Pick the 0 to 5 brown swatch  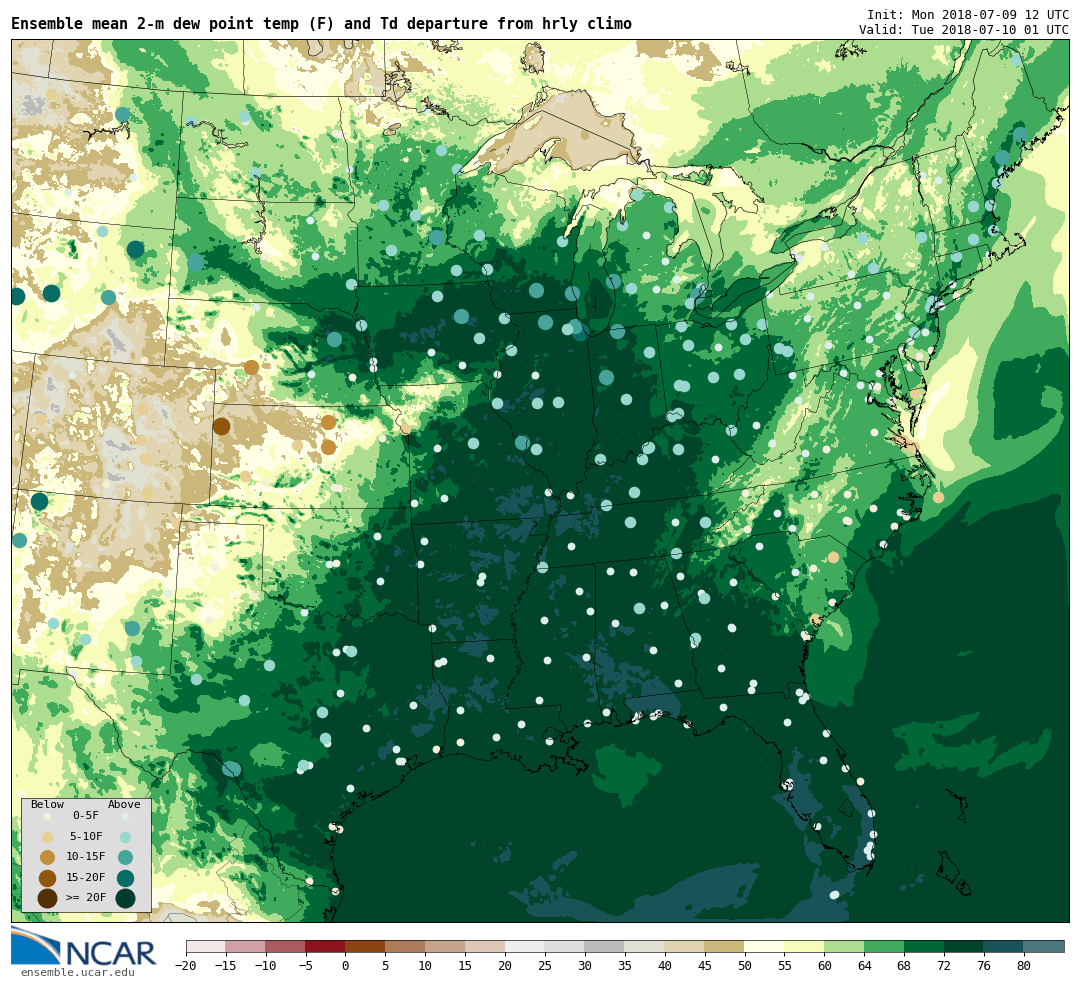pos(366,946)
